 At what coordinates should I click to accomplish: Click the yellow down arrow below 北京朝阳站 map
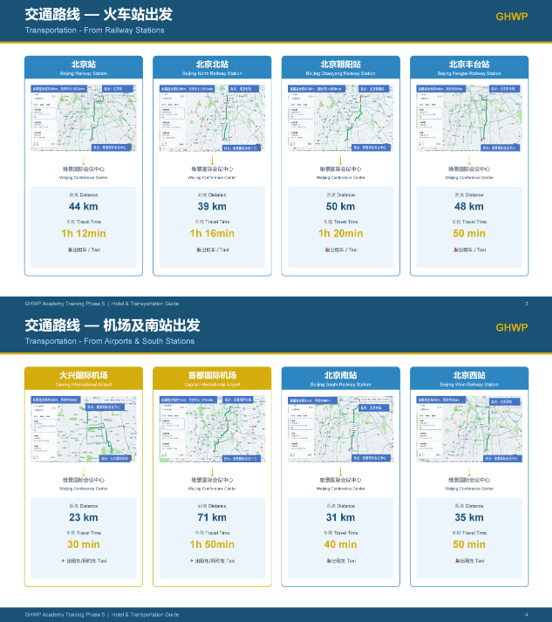[x=341, y=161]
